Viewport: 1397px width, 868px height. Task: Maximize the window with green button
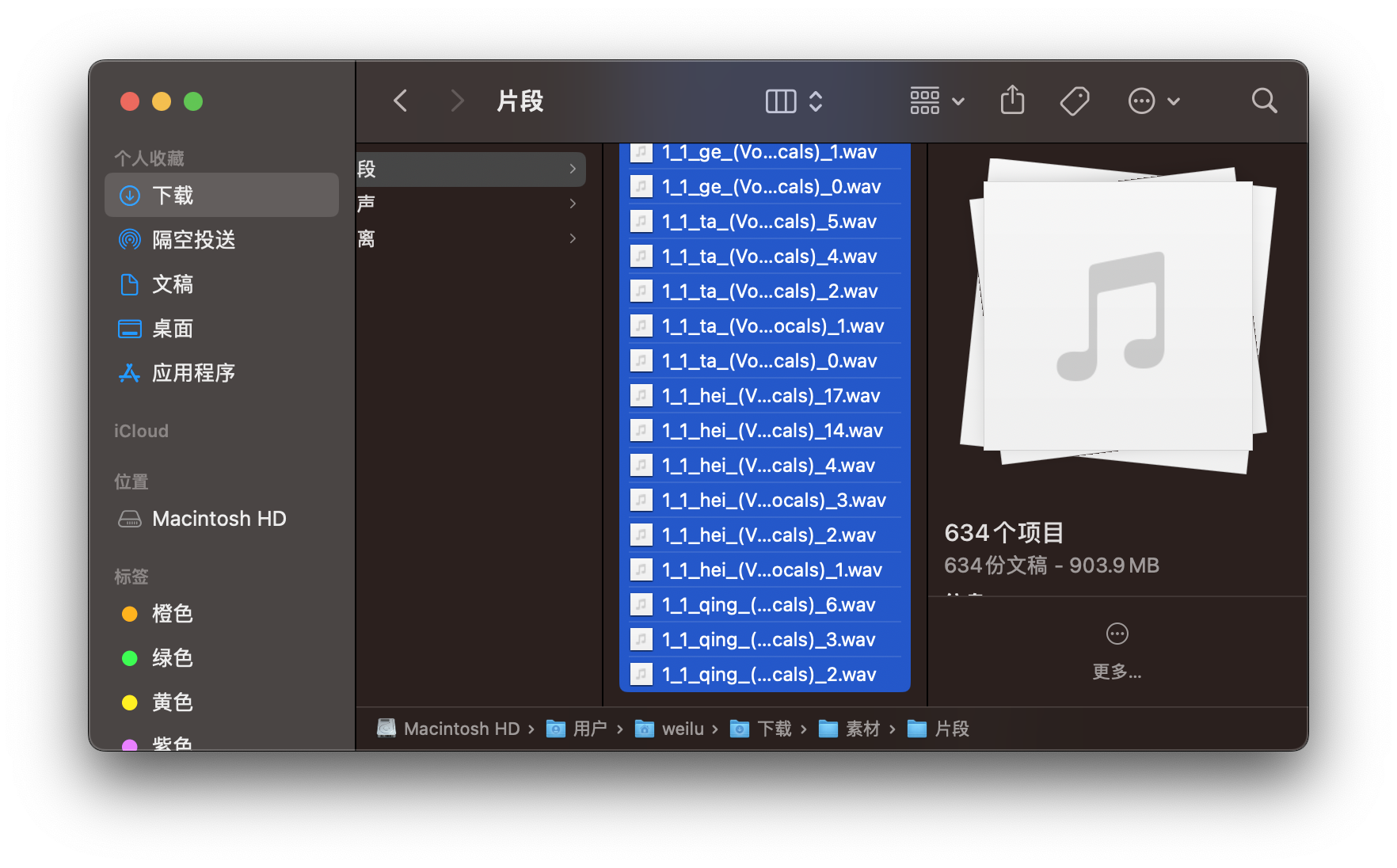[193, 101]
